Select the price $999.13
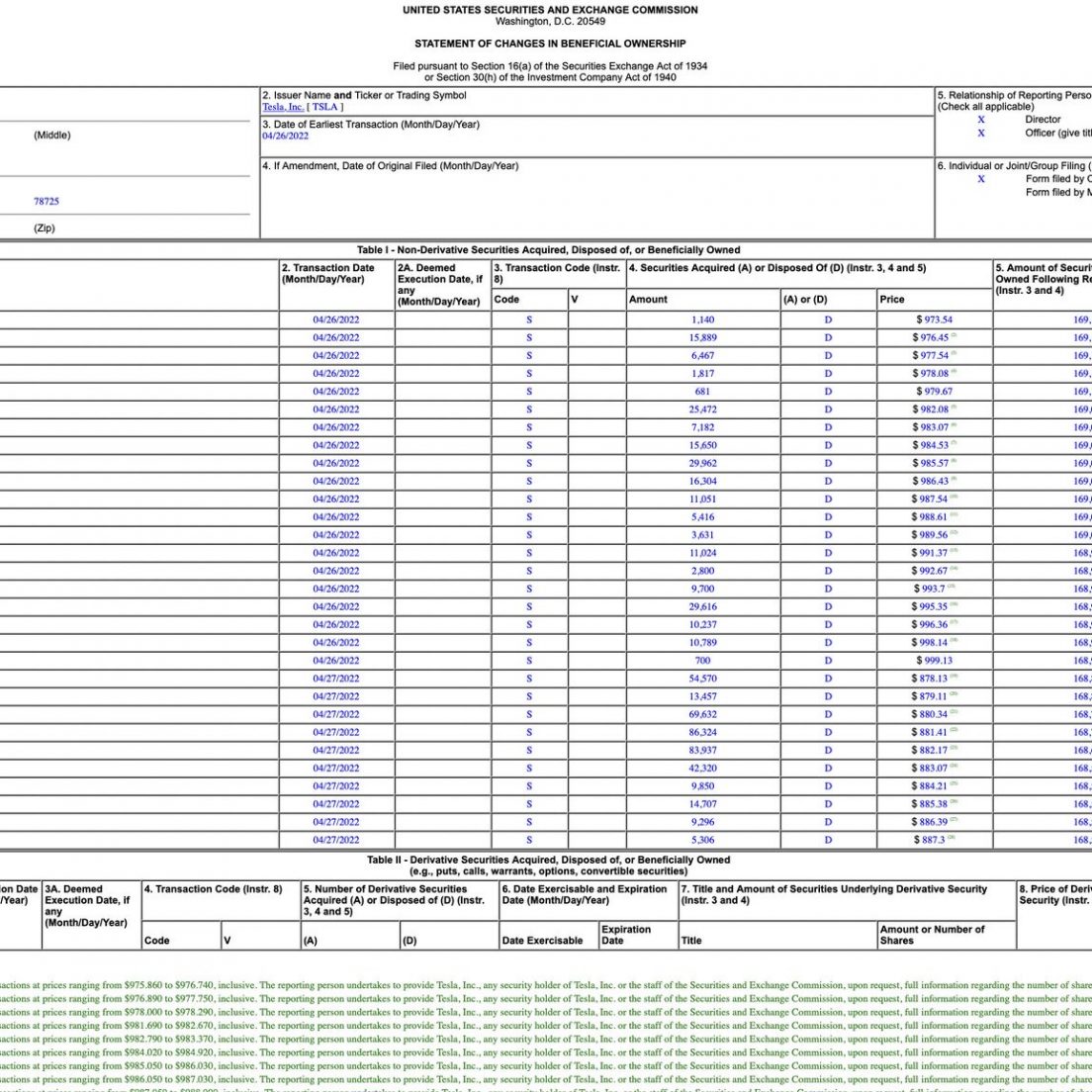1092x1092 pixels. (x=934, y=661)
